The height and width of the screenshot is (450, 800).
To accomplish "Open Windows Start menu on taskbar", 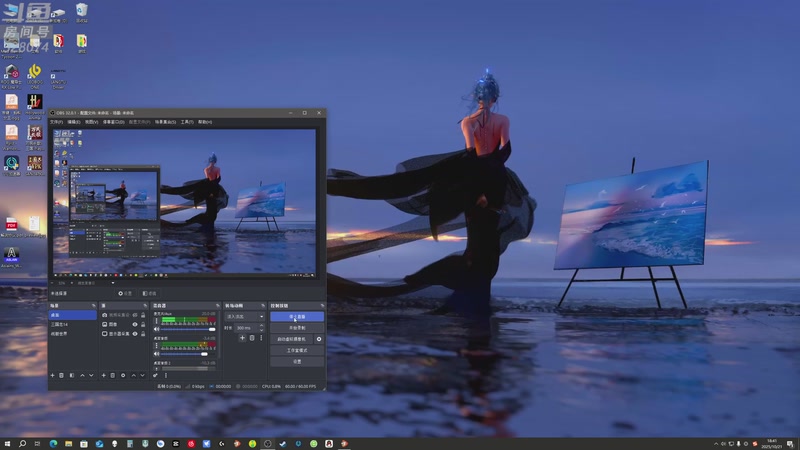I will [7, 443].
